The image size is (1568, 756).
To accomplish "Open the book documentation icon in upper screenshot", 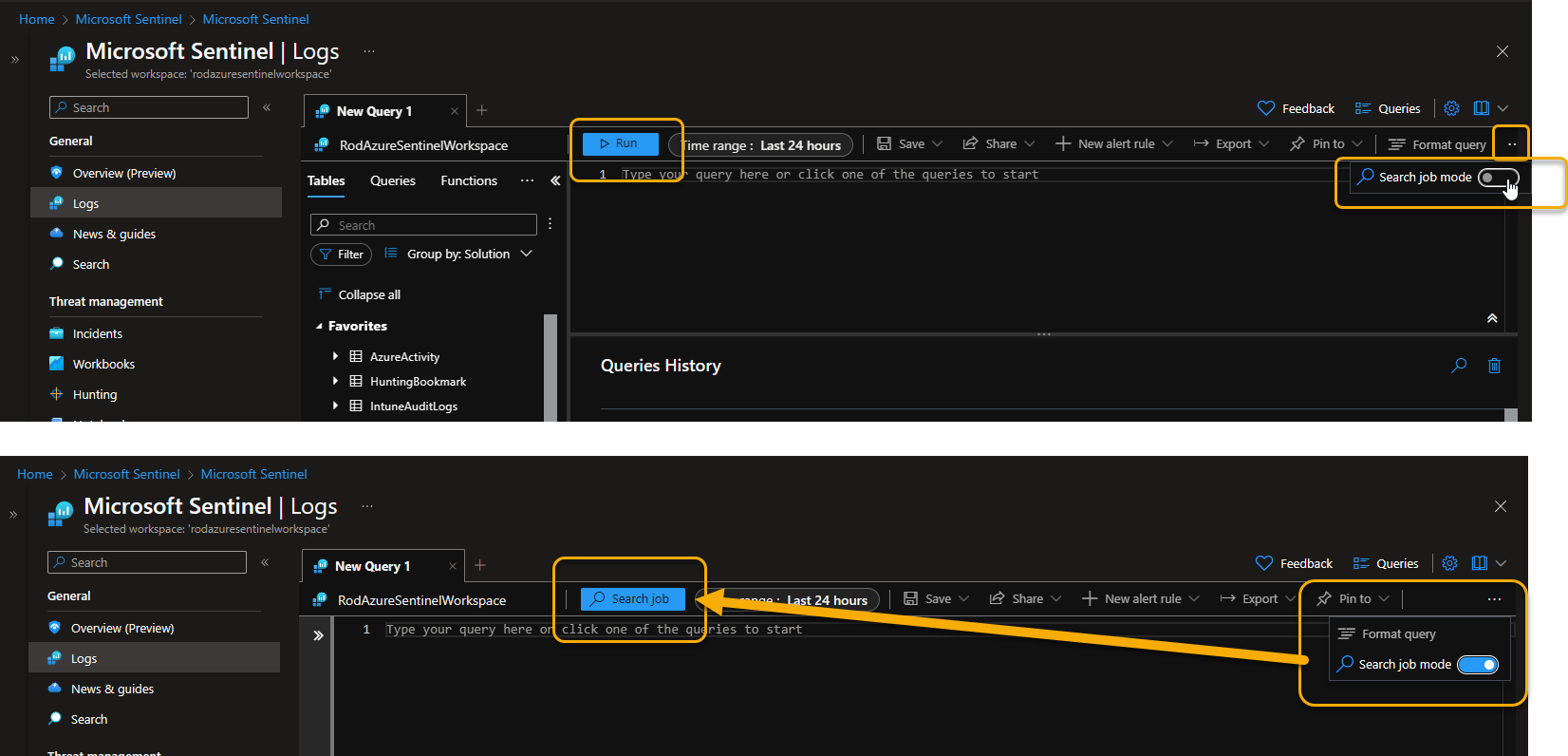I will click(x=1481, y=108).
